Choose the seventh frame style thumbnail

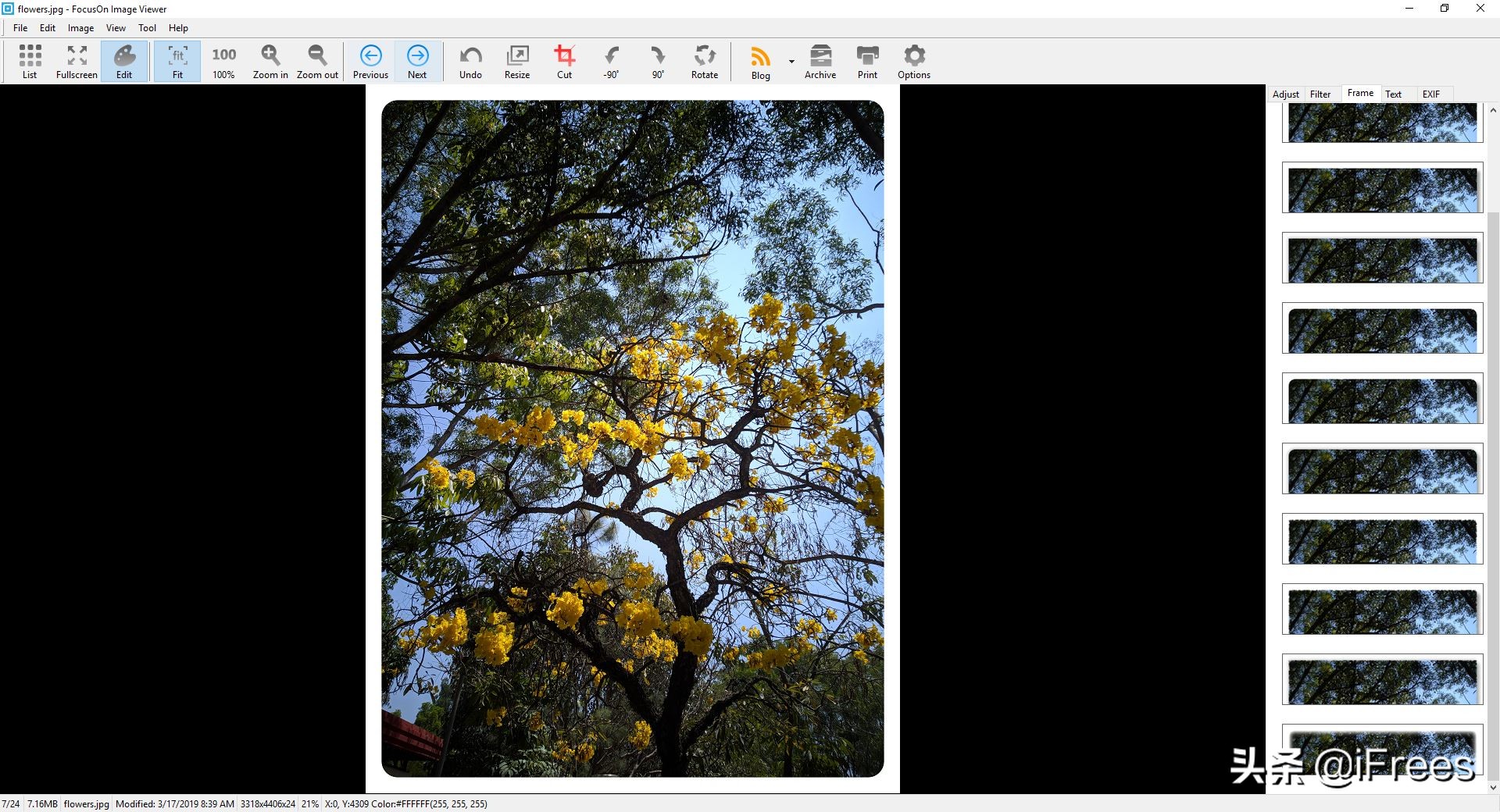click(x=1382, y=539)
